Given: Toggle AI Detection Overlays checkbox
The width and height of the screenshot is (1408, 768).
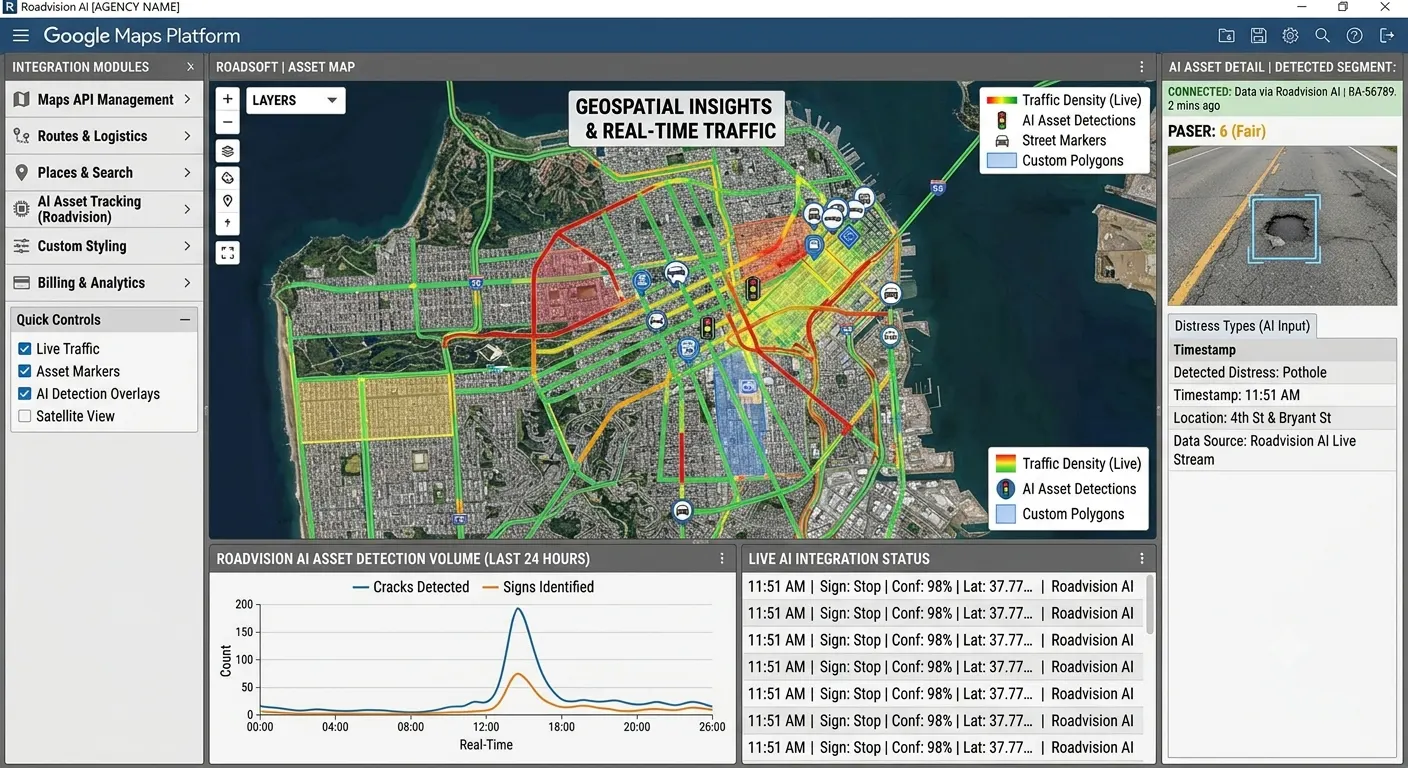Looking at the screenshot, I should 25,394.
